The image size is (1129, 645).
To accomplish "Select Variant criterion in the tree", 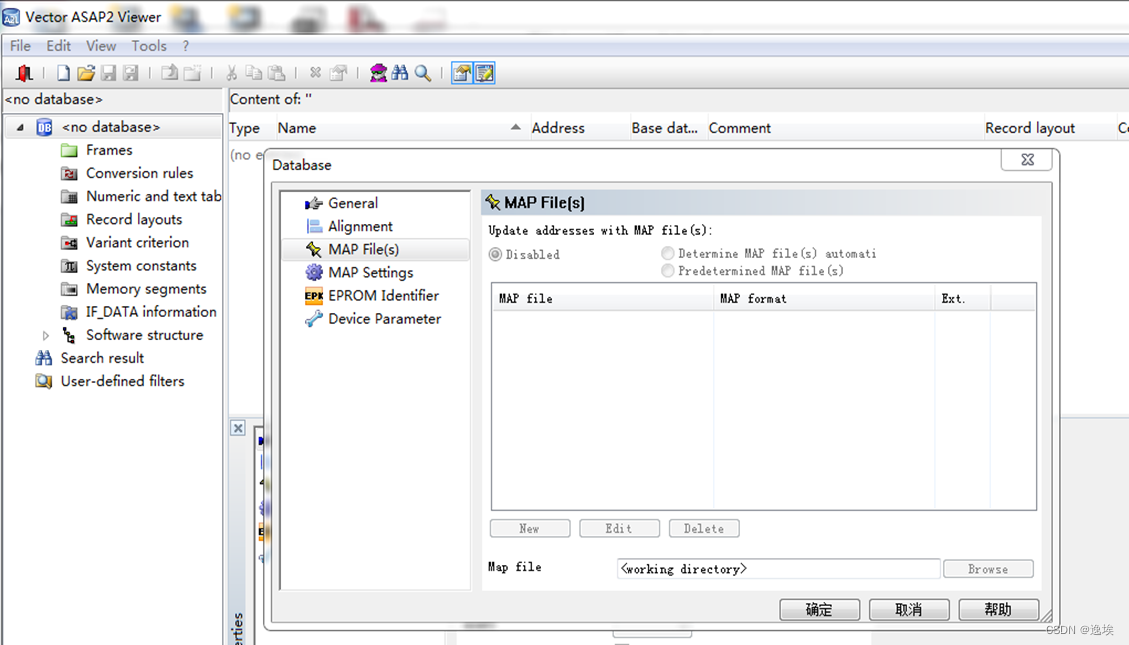I will pos(138,242).
